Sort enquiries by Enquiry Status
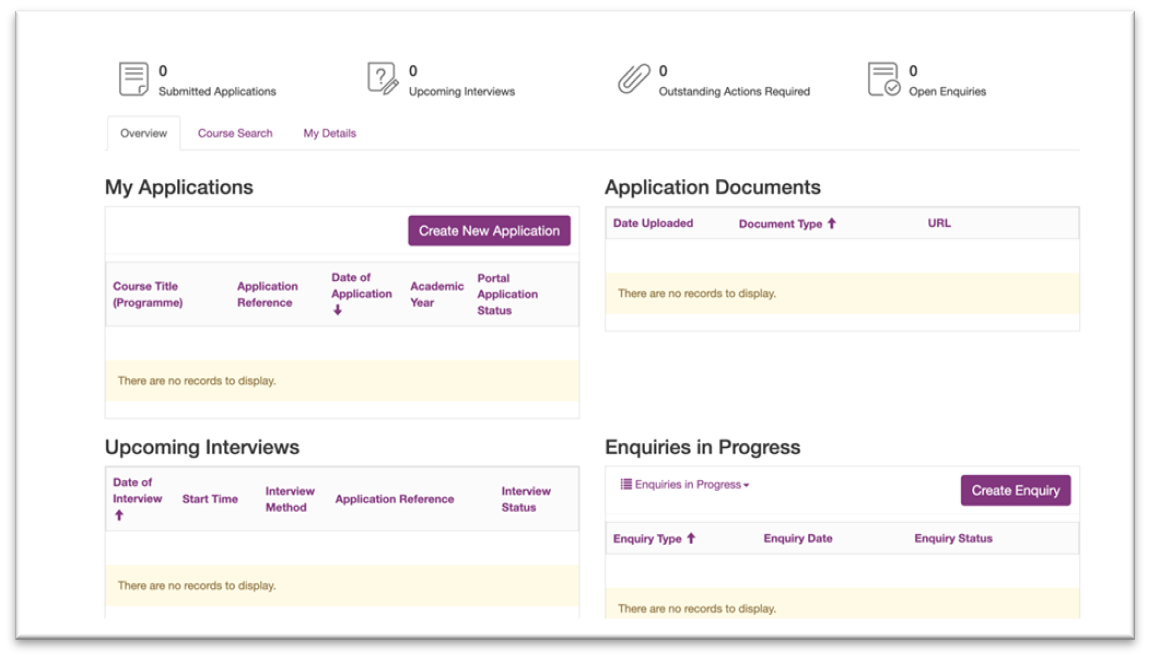 (953, 538)
